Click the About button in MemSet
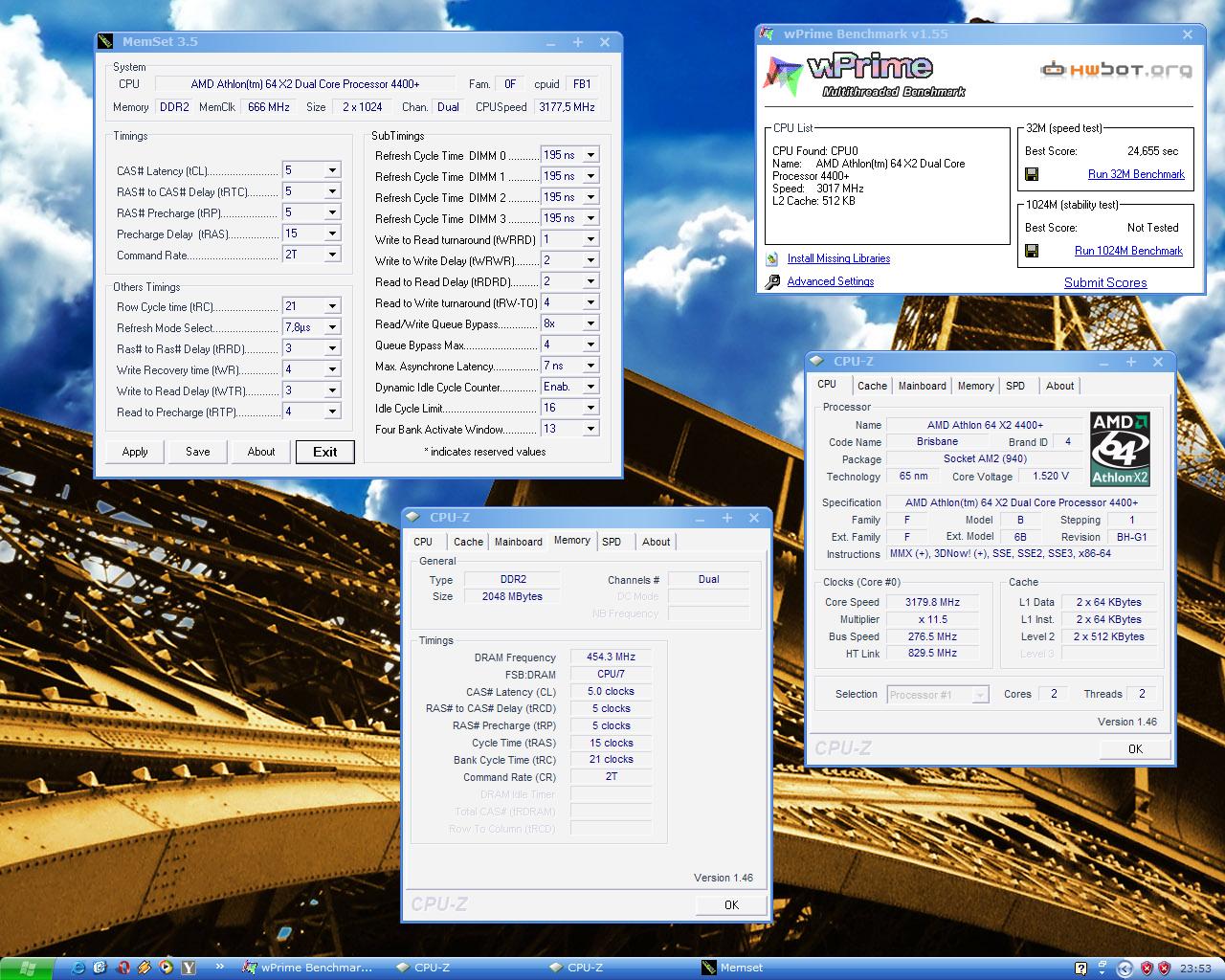 click(x=261, y=452)
